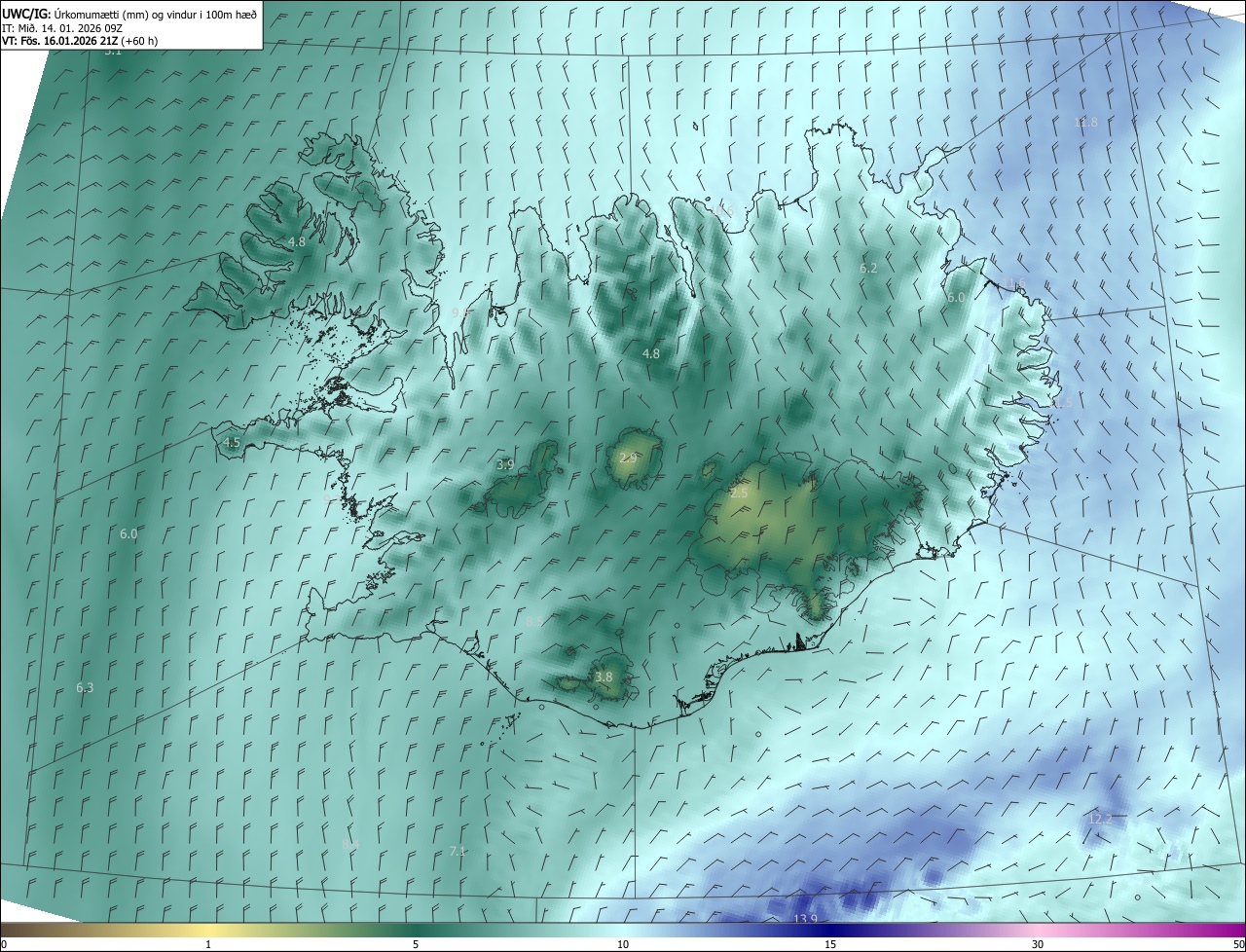Click the 7.1 value label in the southern ocean
Viewport: 1246px width, 952px height.
coord(458,852)
